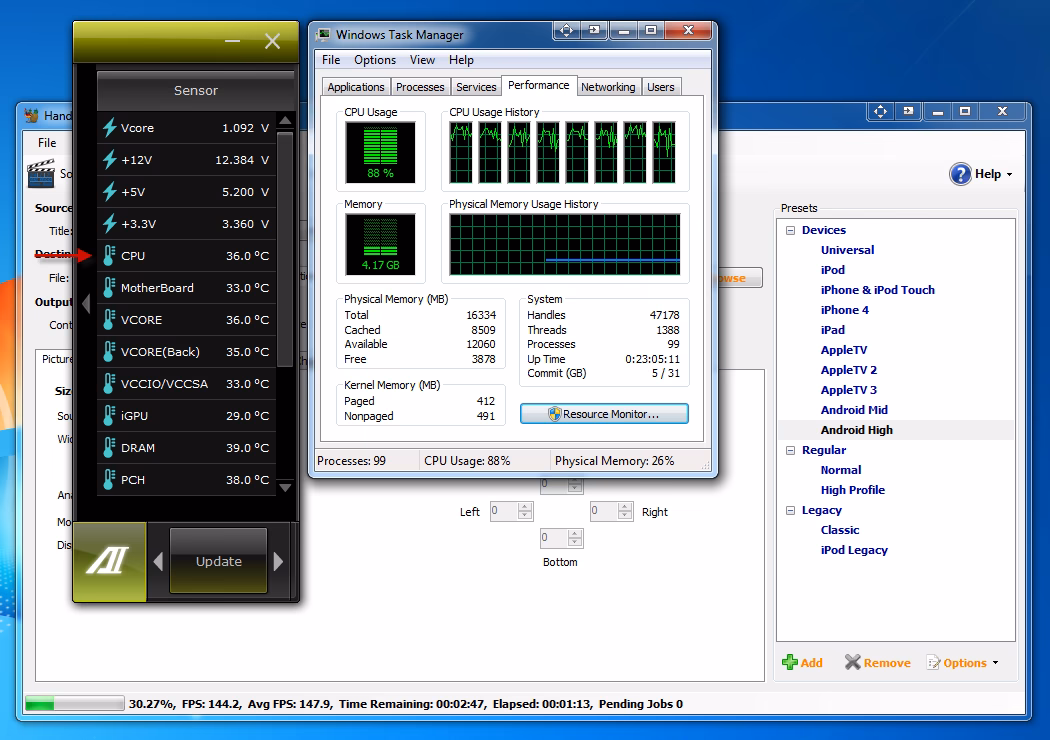Image resolution: width=1050 pixels, height=740 pixels.
Task: Collapse the Regular preset group
Action: [789, 450]
